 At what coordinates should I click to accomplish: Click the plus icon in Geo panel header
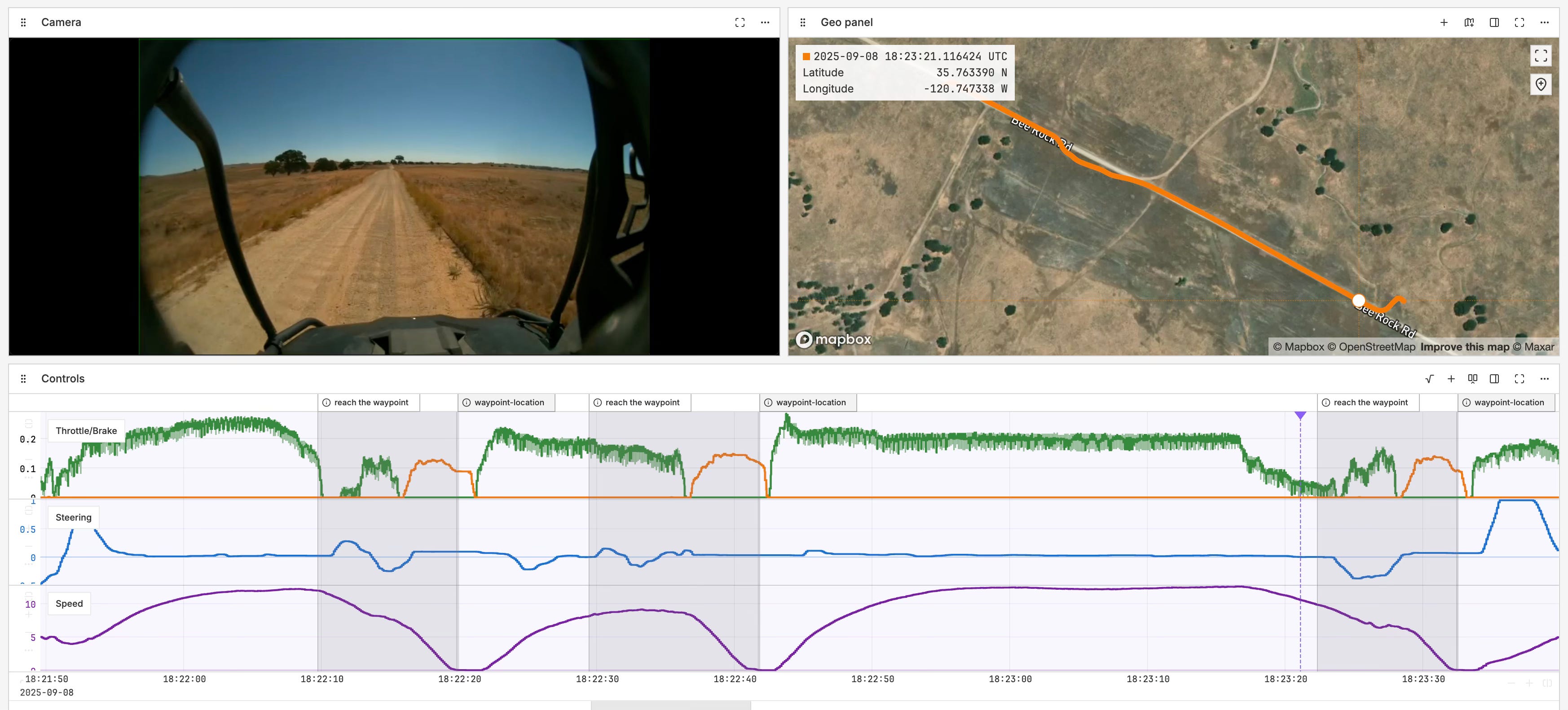coord(1444,22)
